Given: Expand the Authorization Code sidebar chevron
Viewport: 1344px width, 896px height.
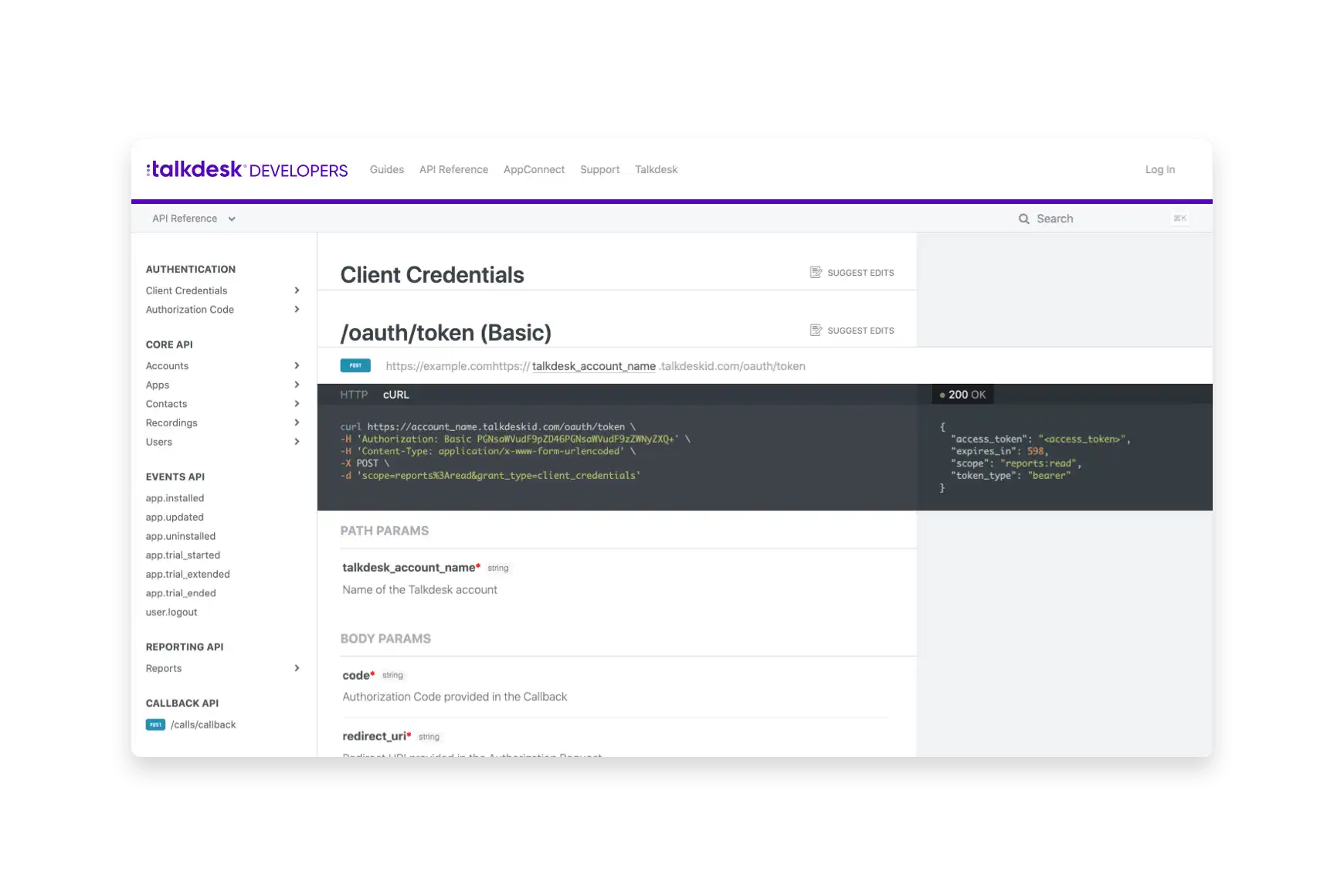Looking at the screenshot, I should pos(297,310).
